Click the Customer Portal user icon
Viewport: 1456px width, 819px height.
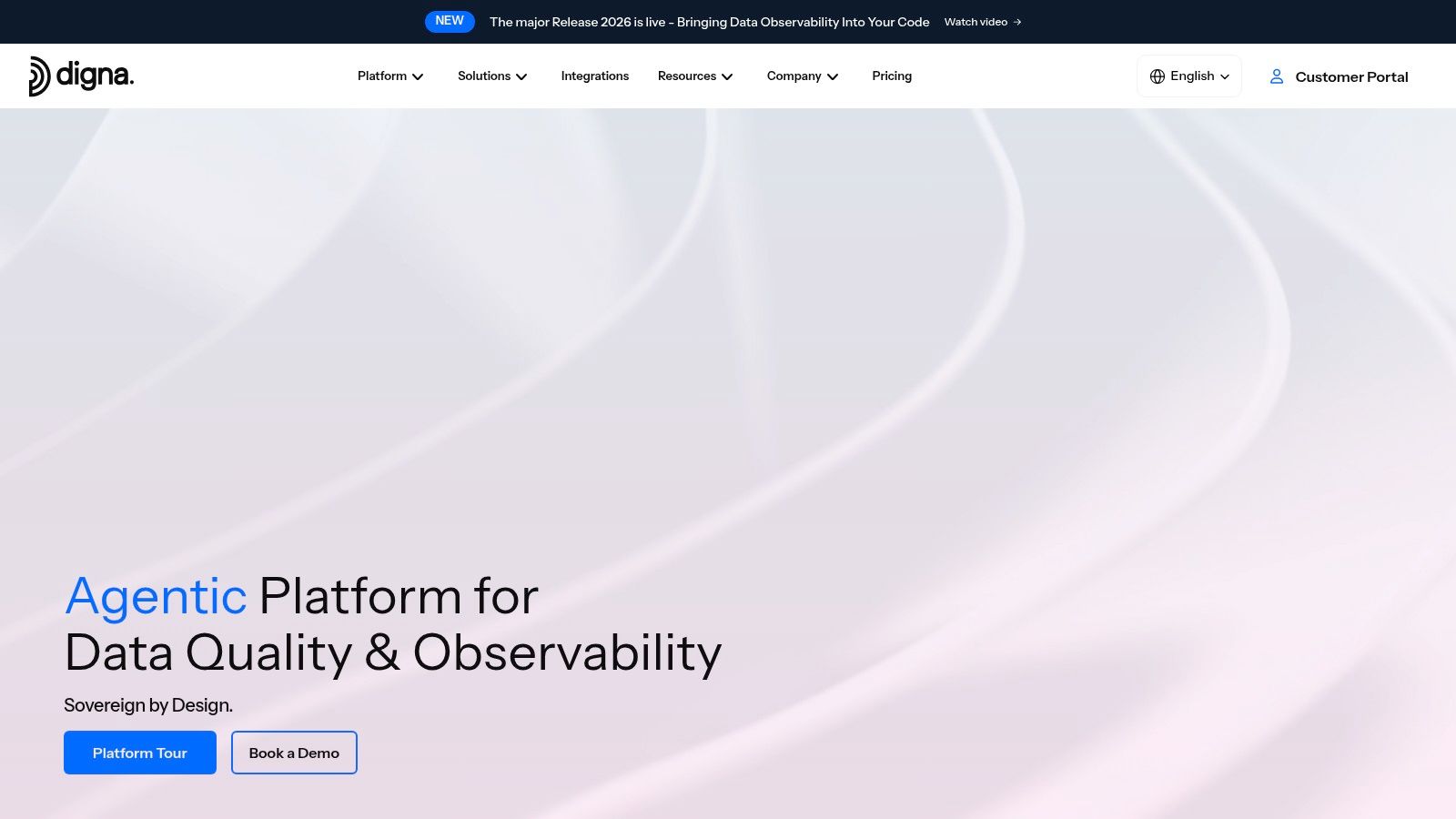point(1277,76)
